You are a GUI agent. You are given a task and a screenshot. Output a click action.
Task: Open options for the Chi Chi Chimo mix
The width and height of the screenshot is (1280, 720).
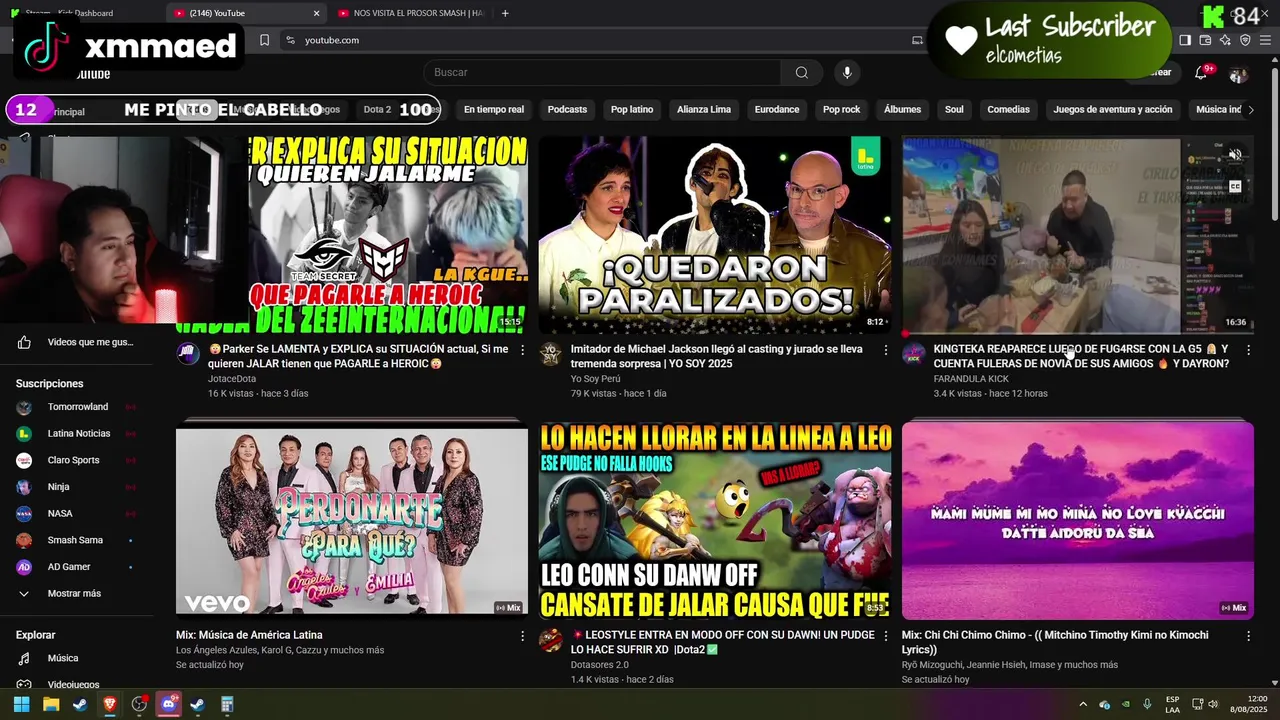1248,636
